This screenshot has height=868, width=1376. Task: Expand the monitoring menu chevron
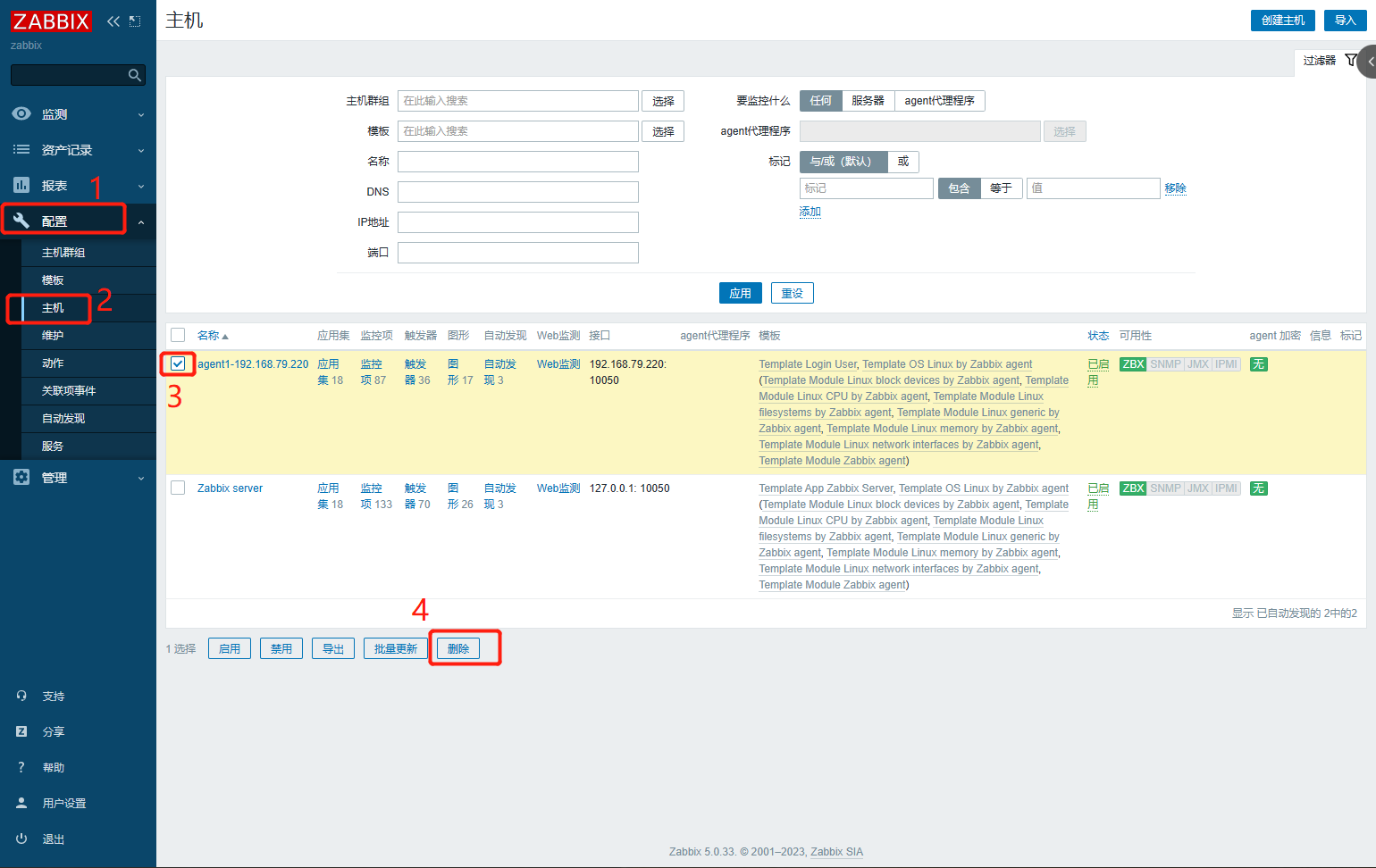[141, 114]
